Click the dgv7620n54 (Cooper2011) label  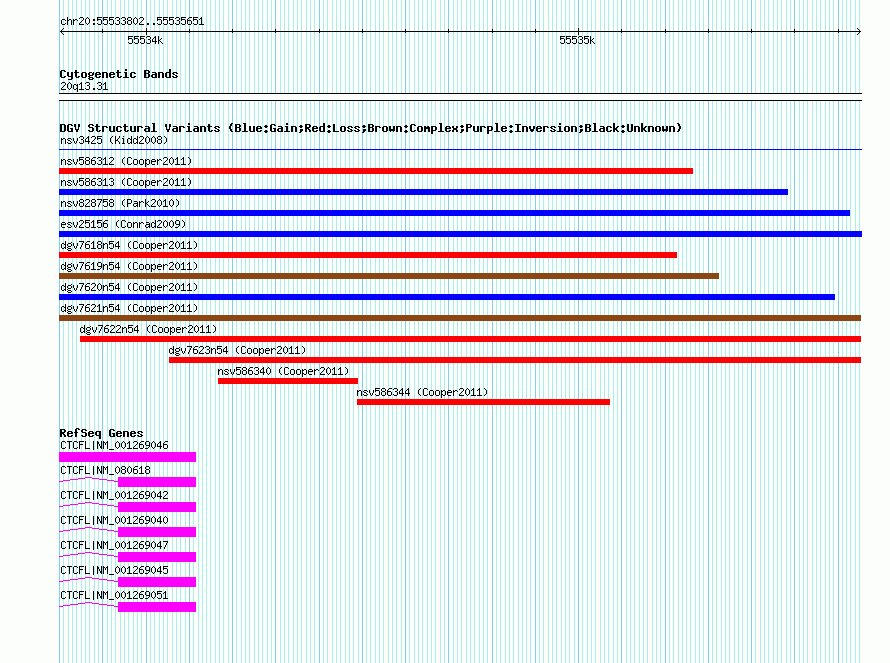(x=129, y=287)
